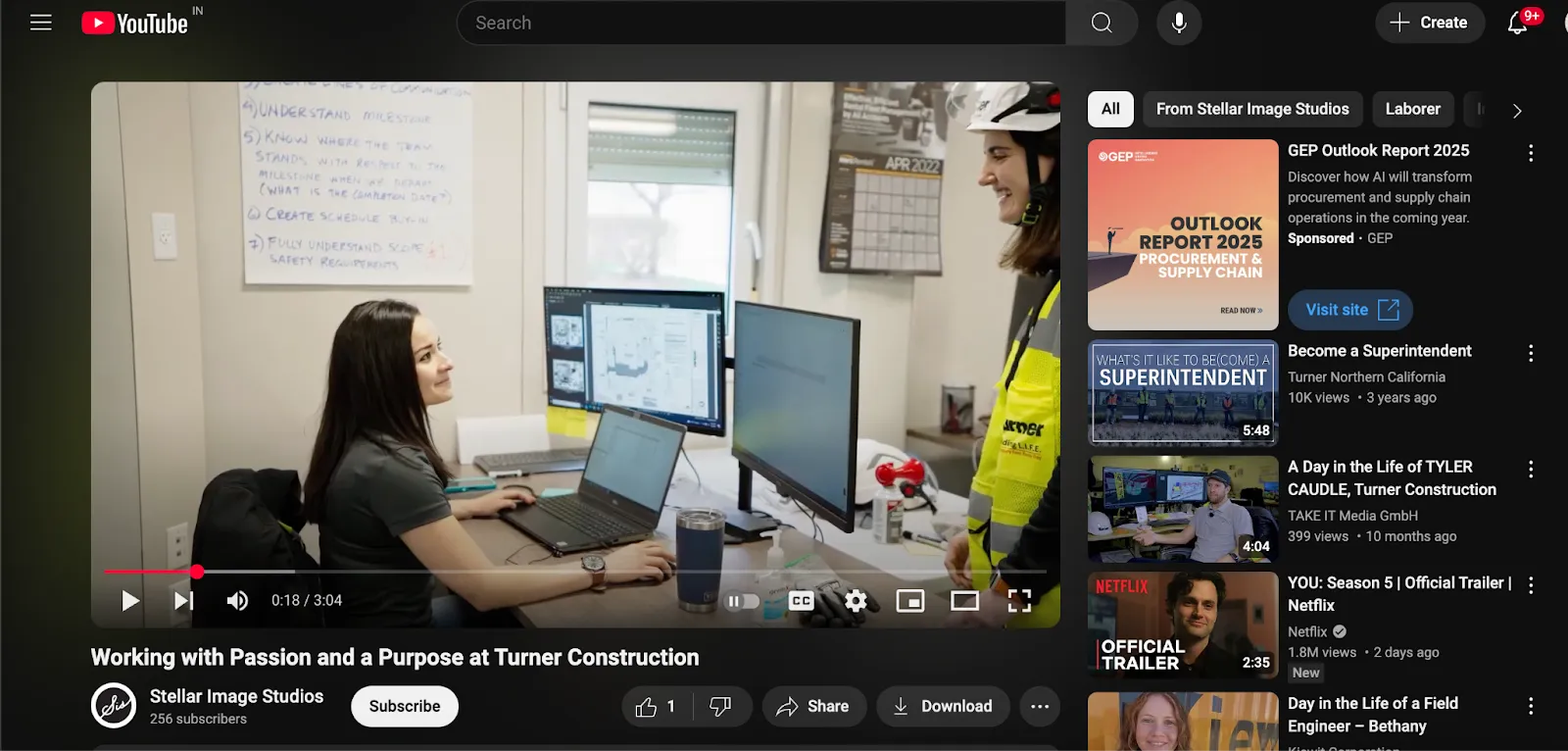Click YOU: Season 5 Official Trailer title
The height and width of the screenshot is (751, 1568).
pos(1399,594)
